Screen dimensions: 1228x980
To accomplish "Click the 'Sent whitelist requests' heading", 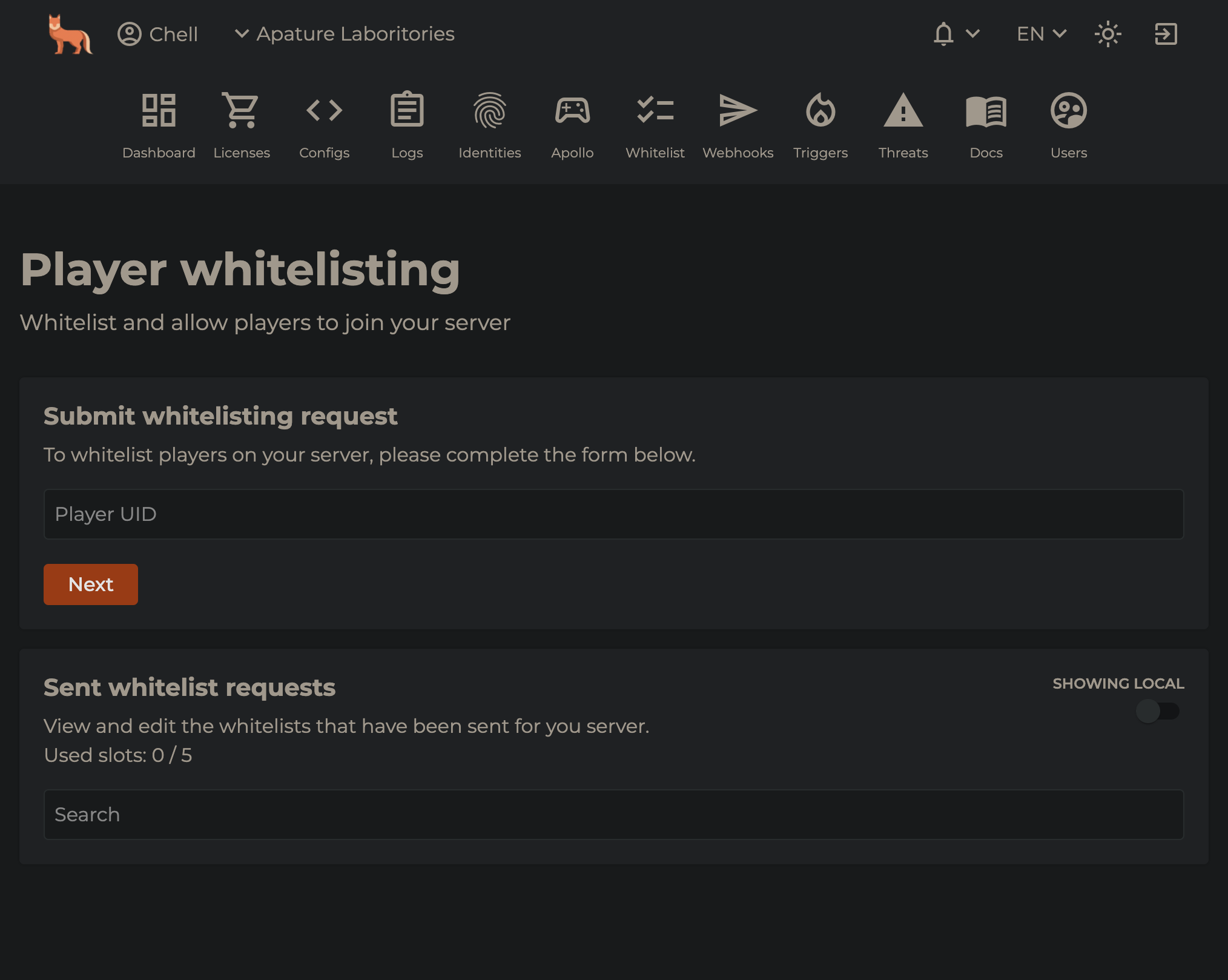I will pyautogui.click(x=190, y=687).
